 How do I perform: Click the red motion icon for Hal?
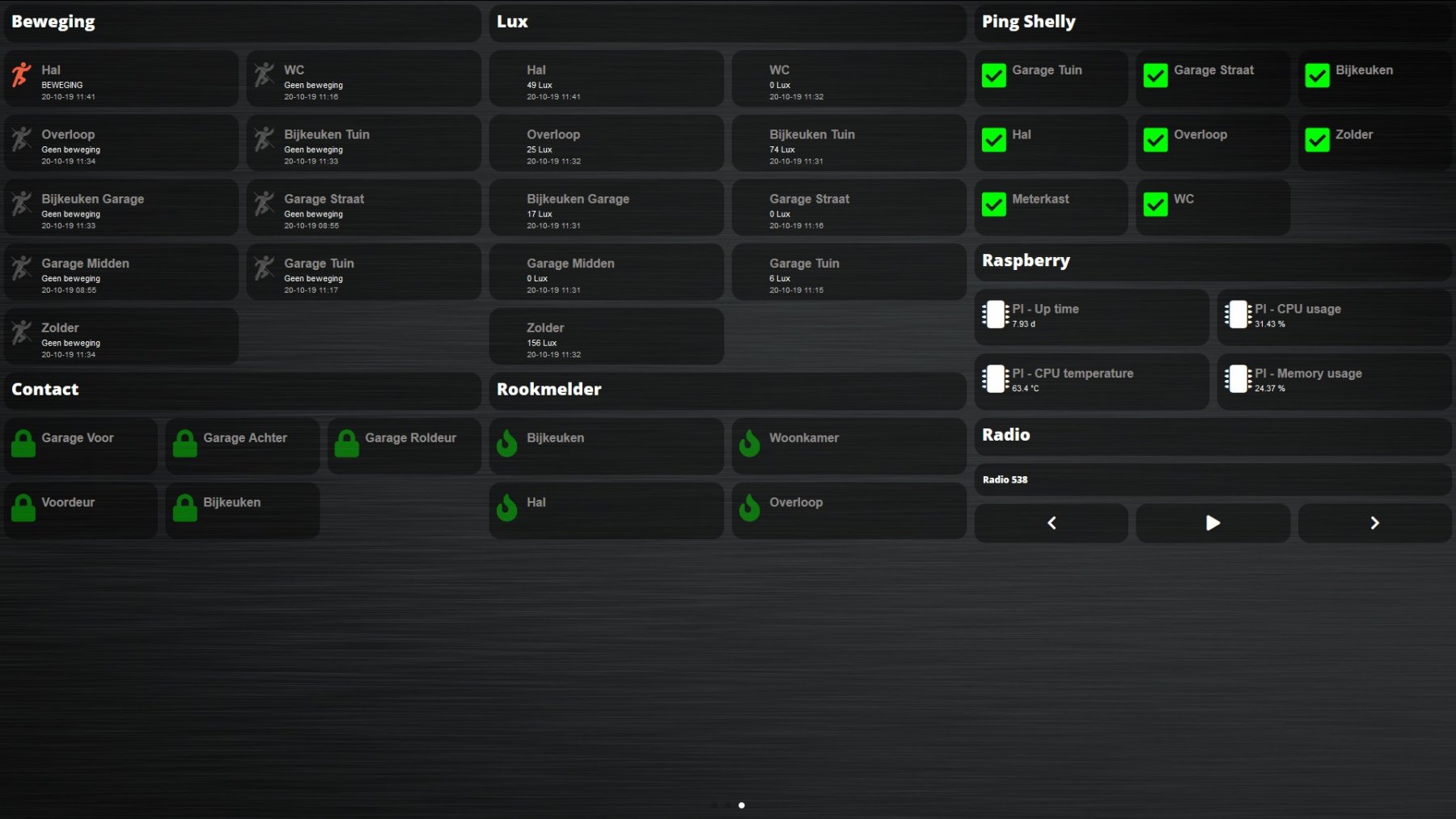[22, 75]
